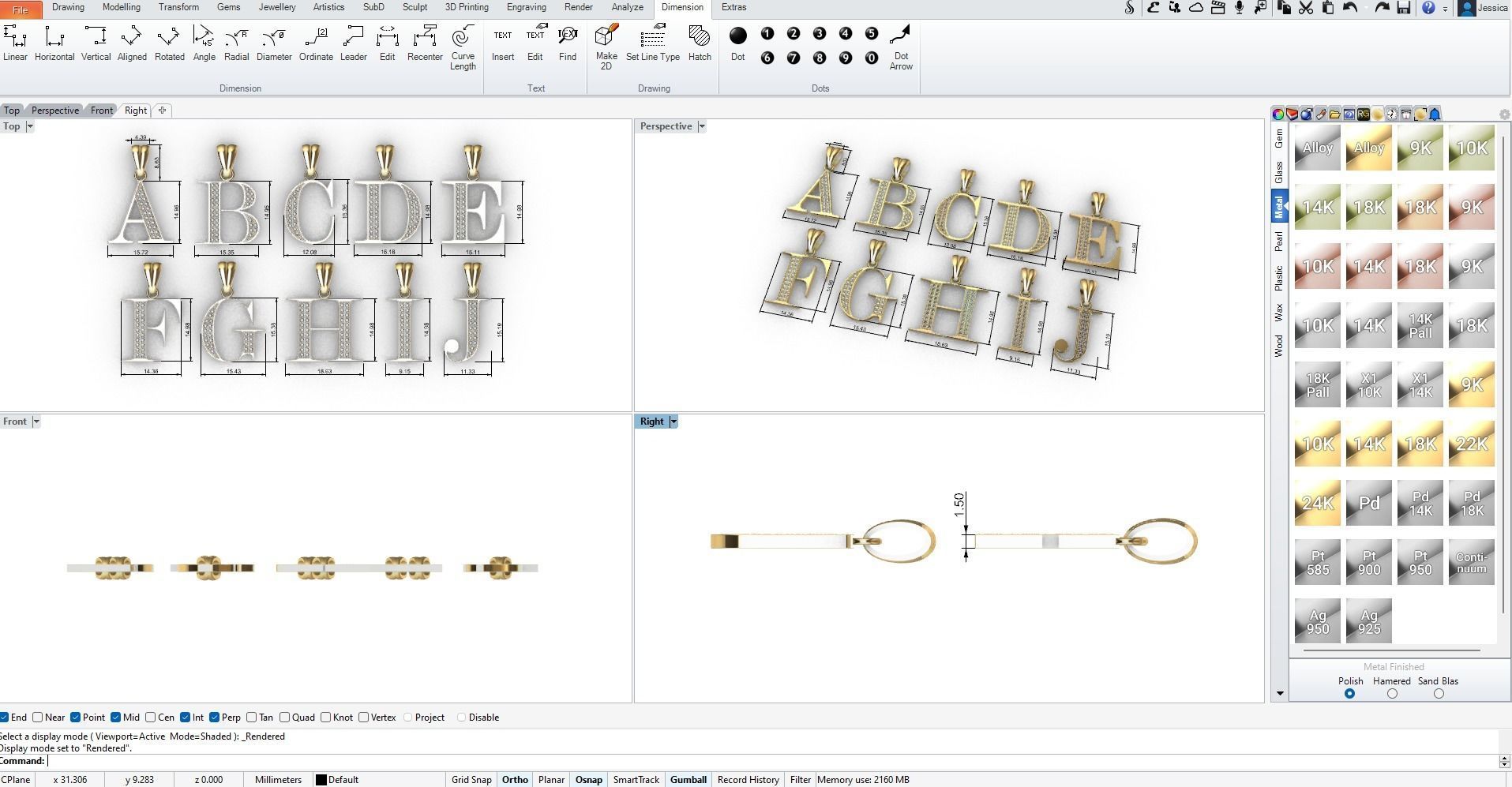Place the numbered dot 1
The height and width of the screenshot is (787, 1512).
click(x=767, y=33)
